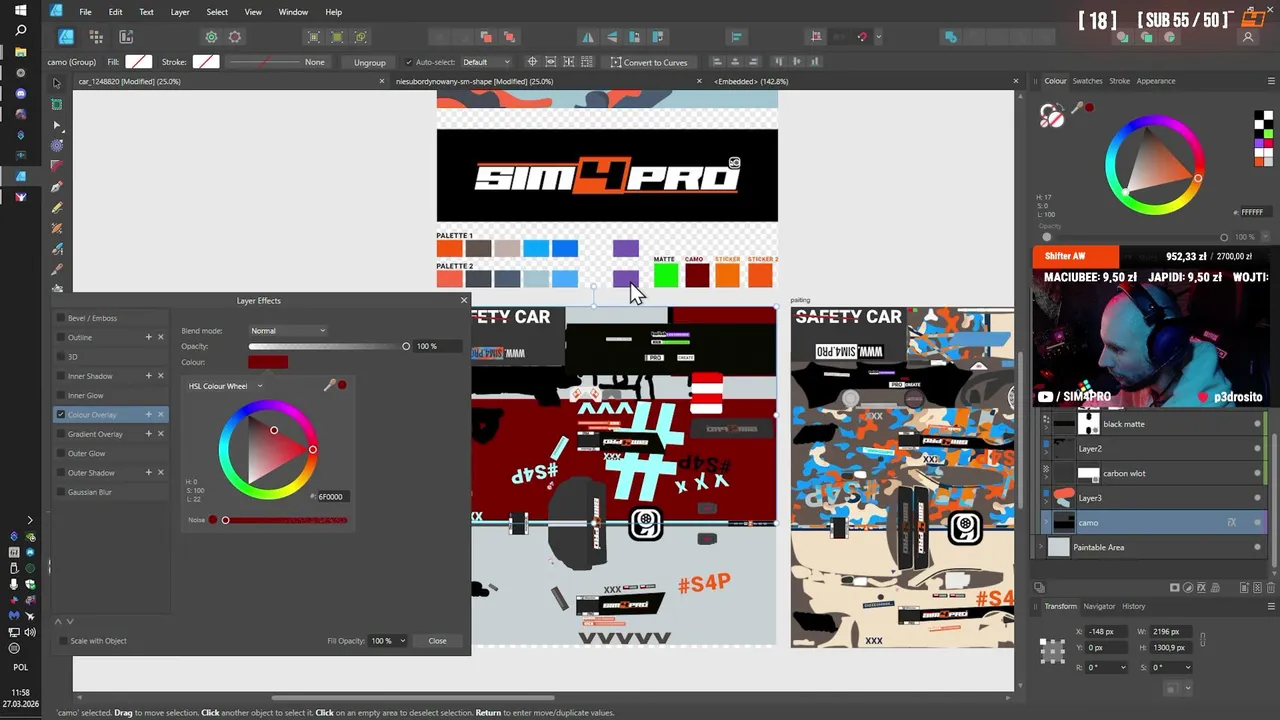The height and width of the screenshot is (720, 1280).
Task: Click the plus button beside Outline effect
Action: tap(148, 337)
